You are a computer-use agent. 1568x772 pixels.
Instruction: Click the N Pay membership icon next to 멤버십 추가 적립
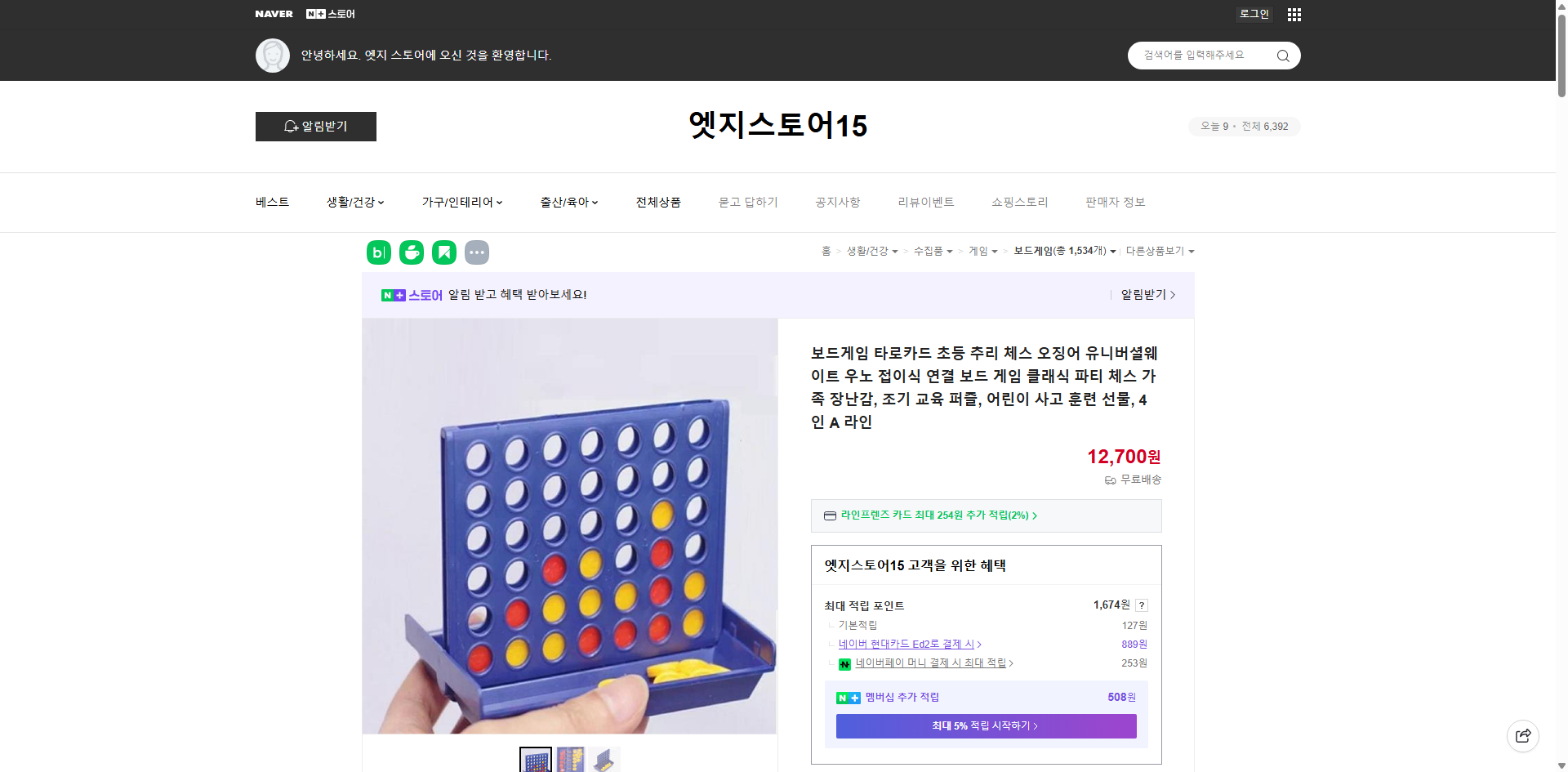[848, 697]
